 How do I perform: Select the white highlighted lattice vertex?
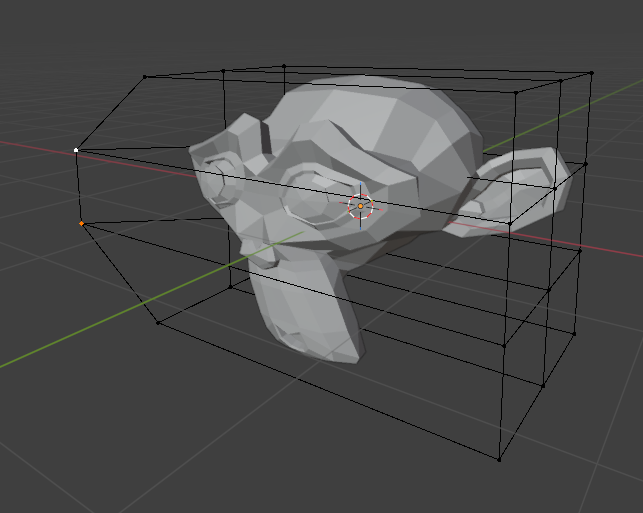click(x=76, y=150)
